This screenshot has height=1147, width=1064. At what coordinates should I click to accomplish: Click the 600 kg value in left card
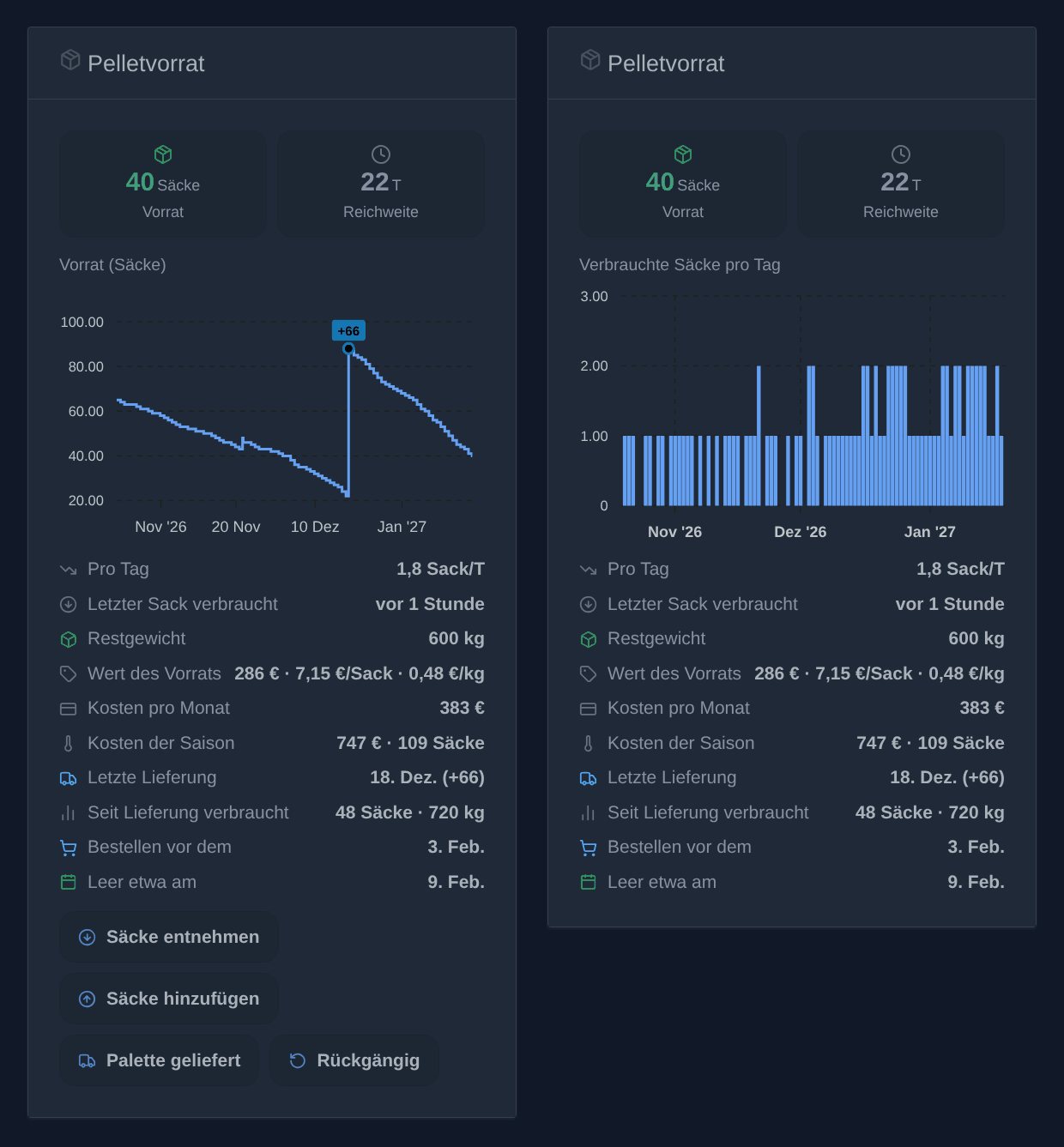tap(456, 638)
